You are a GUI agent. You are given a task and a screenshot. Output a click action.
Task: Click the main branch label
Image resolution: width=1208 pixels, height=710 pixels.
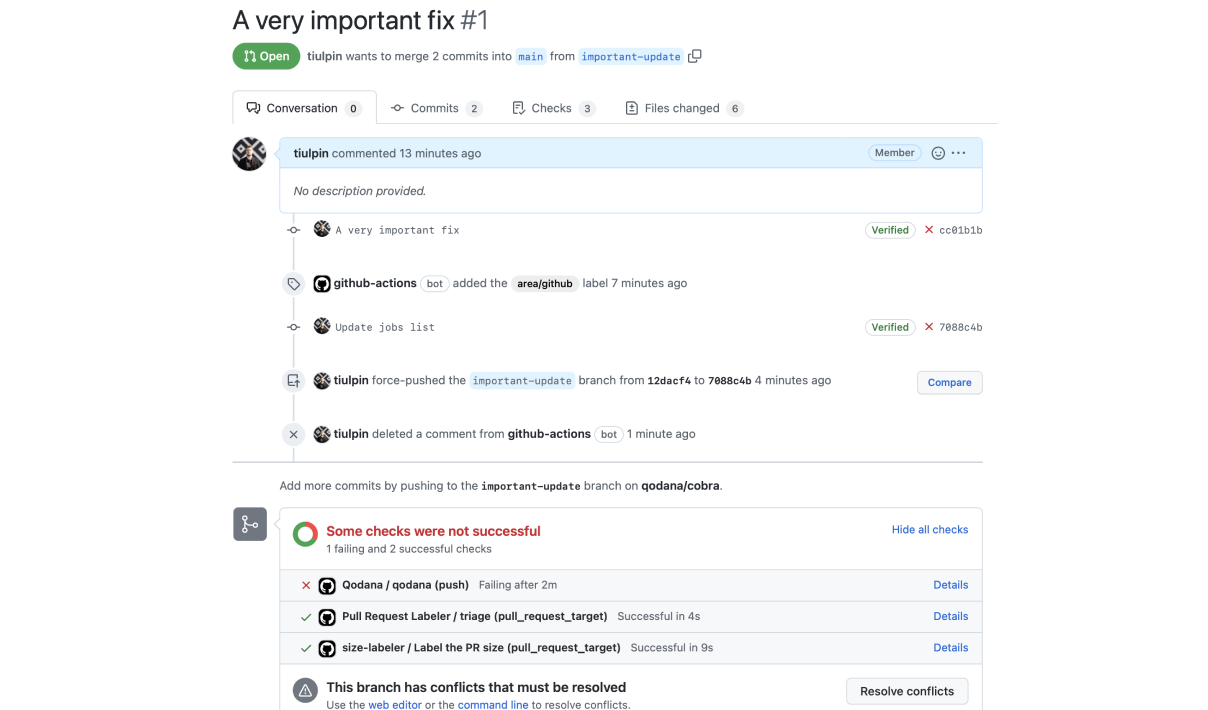(530, 57)
